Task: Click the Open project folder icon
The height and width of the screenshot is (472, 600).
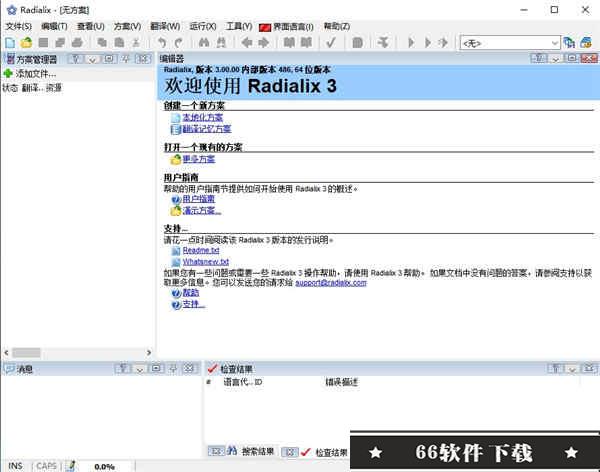Action: pos(26,42)
